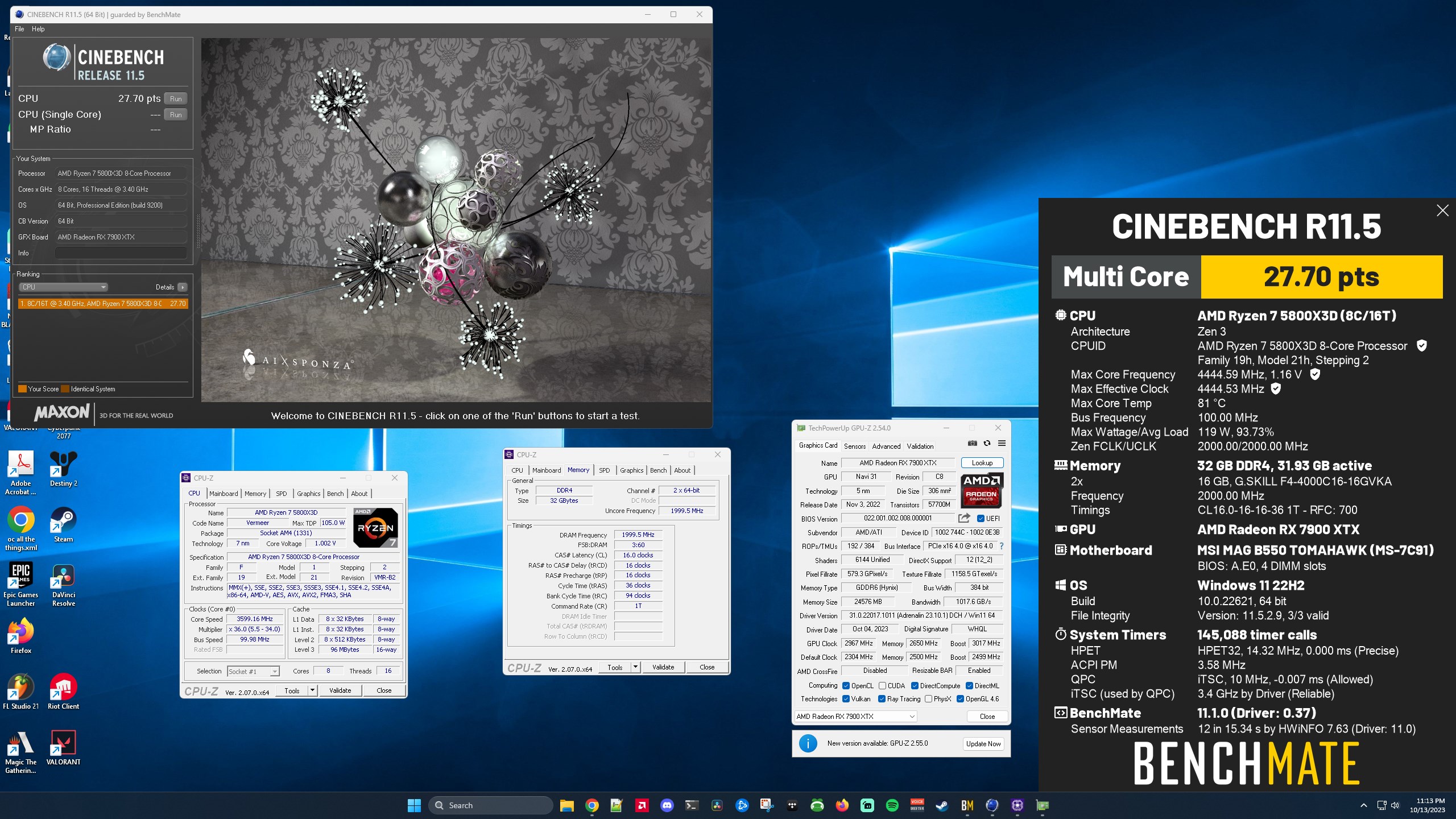Run the Cinebench CPU test
The width and height of the screenshot is (1456, 819).
(176, 99)
